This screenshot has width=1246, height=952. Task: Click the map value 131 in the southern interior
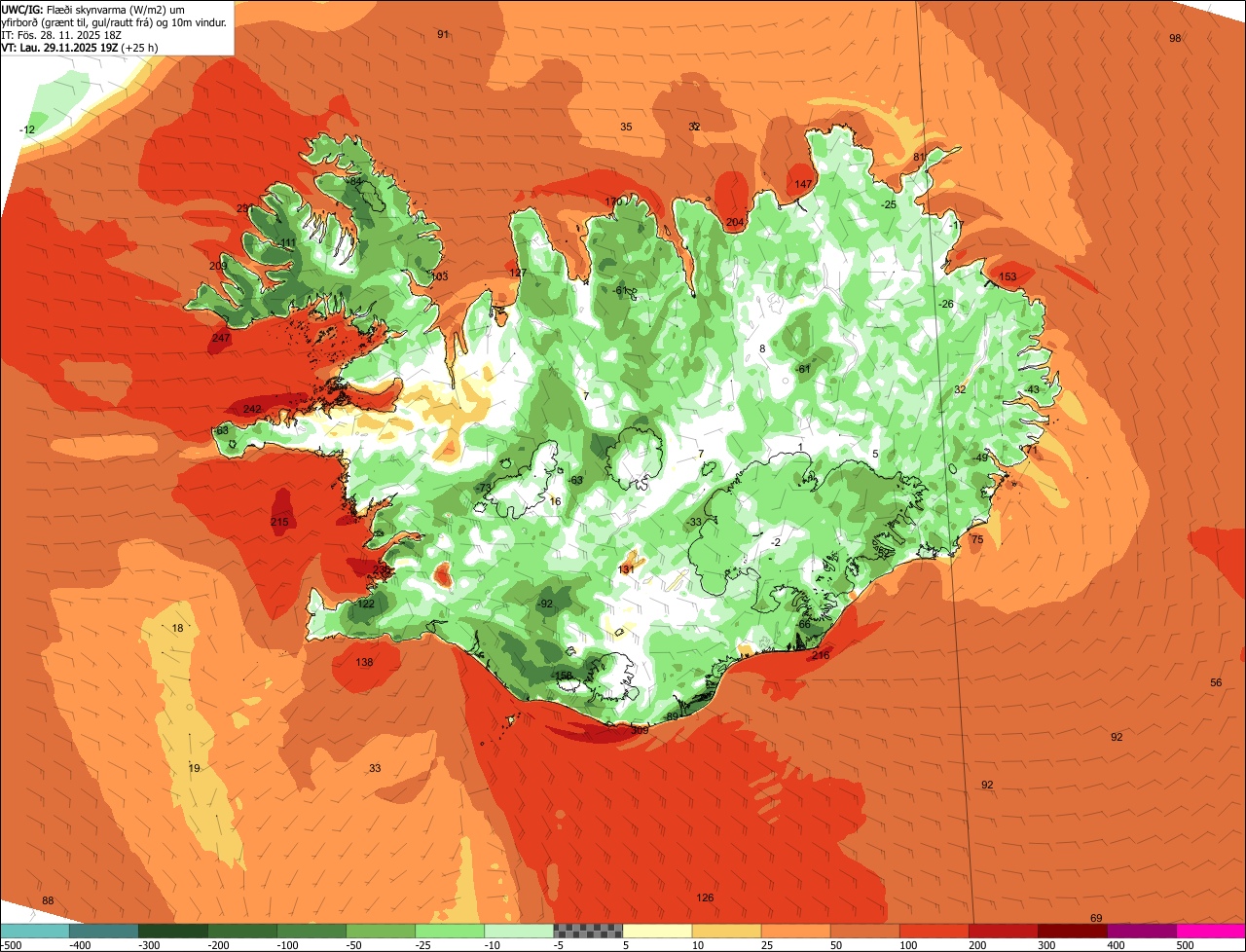tap(627, 568)
